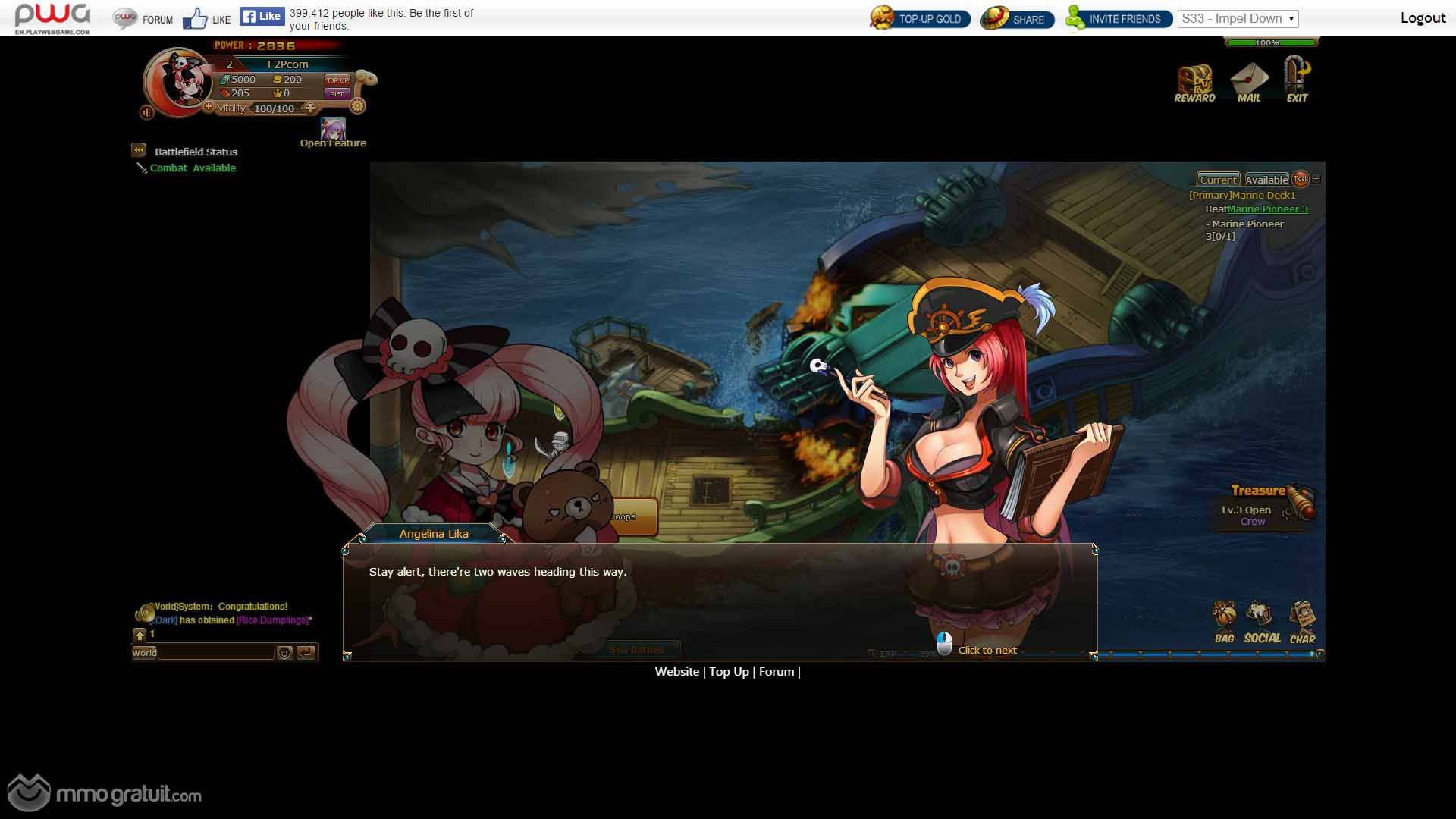Send chat message with enter arrow button

click(x=306, y=652)
